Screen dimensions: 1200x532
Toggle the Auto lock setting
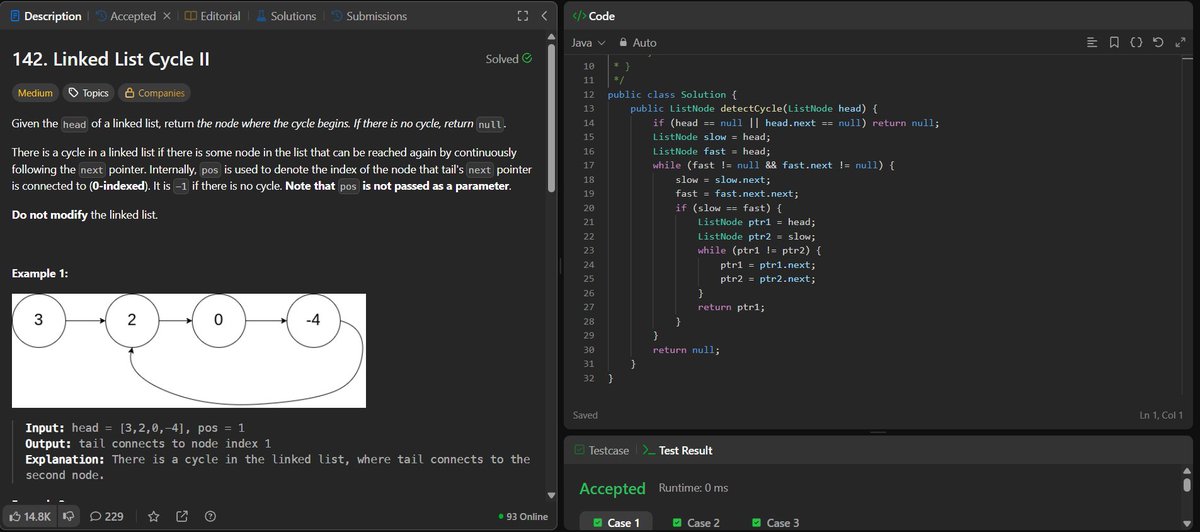tap(638, 43)
